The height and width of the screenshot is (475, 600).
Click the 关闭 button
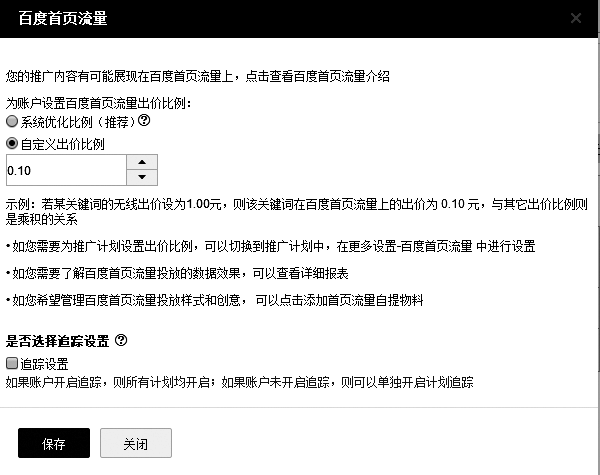point(136,443)
